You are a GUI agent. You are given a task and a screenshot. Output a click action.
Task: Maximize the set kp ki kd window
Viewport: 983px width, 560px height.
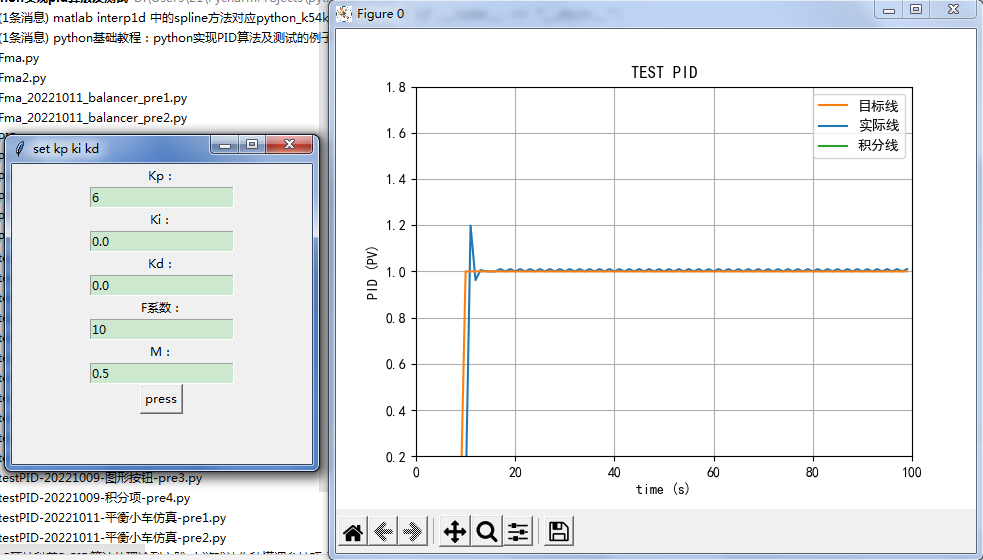(x=252, y=145)
